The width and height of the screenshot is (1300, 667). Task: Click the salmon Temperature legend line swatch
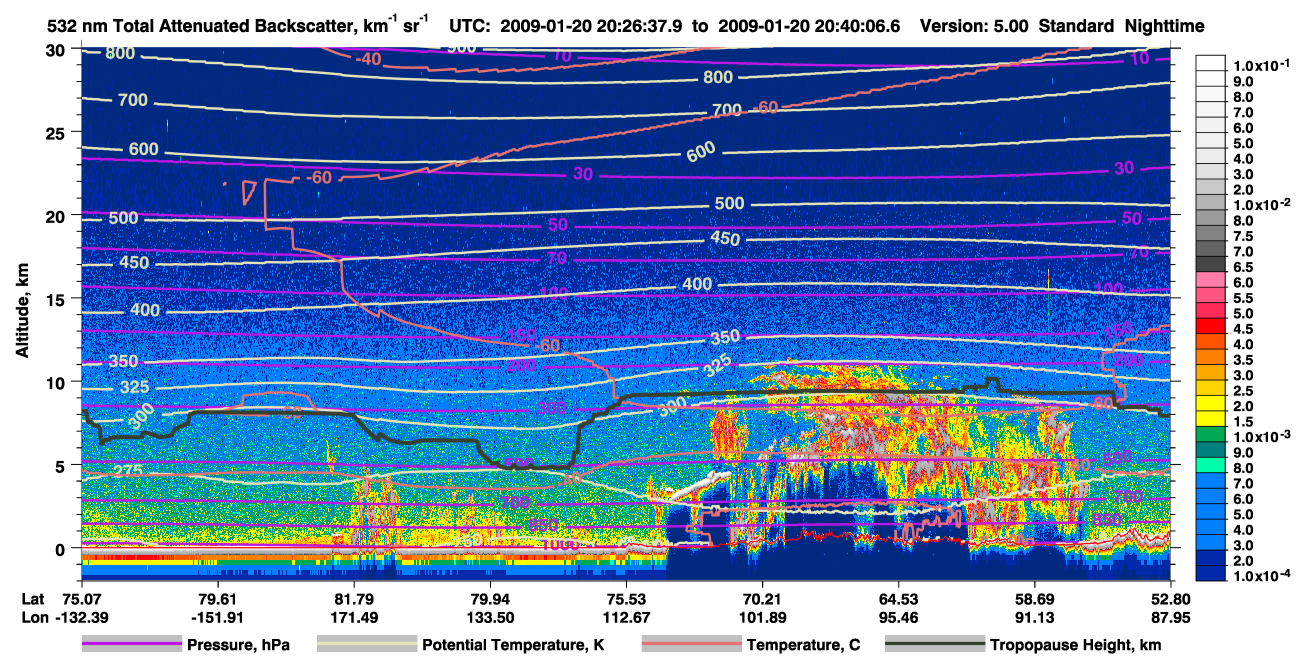(x=690, y=645)
